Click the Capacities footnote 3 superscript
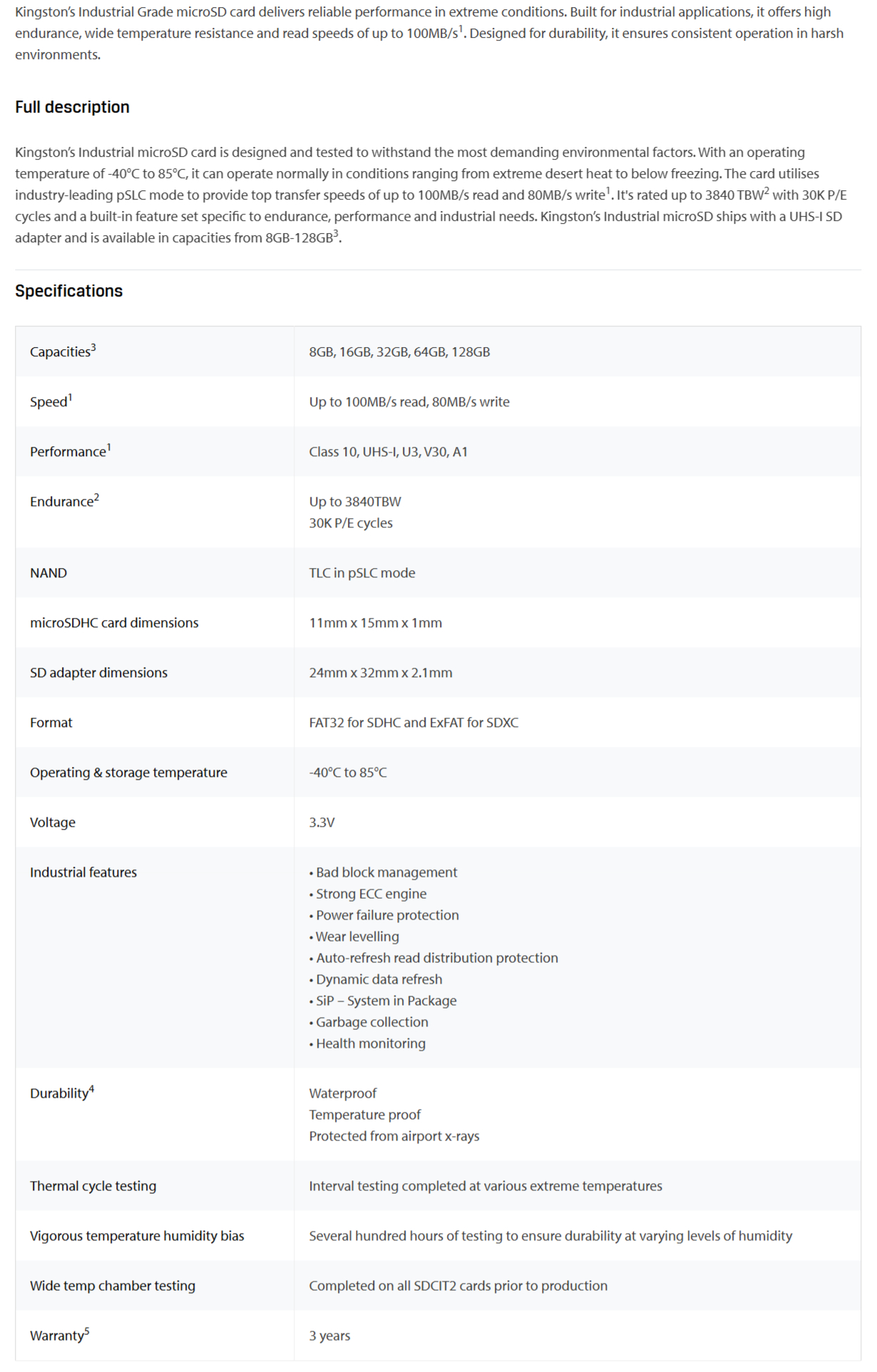 pos(93,348)
